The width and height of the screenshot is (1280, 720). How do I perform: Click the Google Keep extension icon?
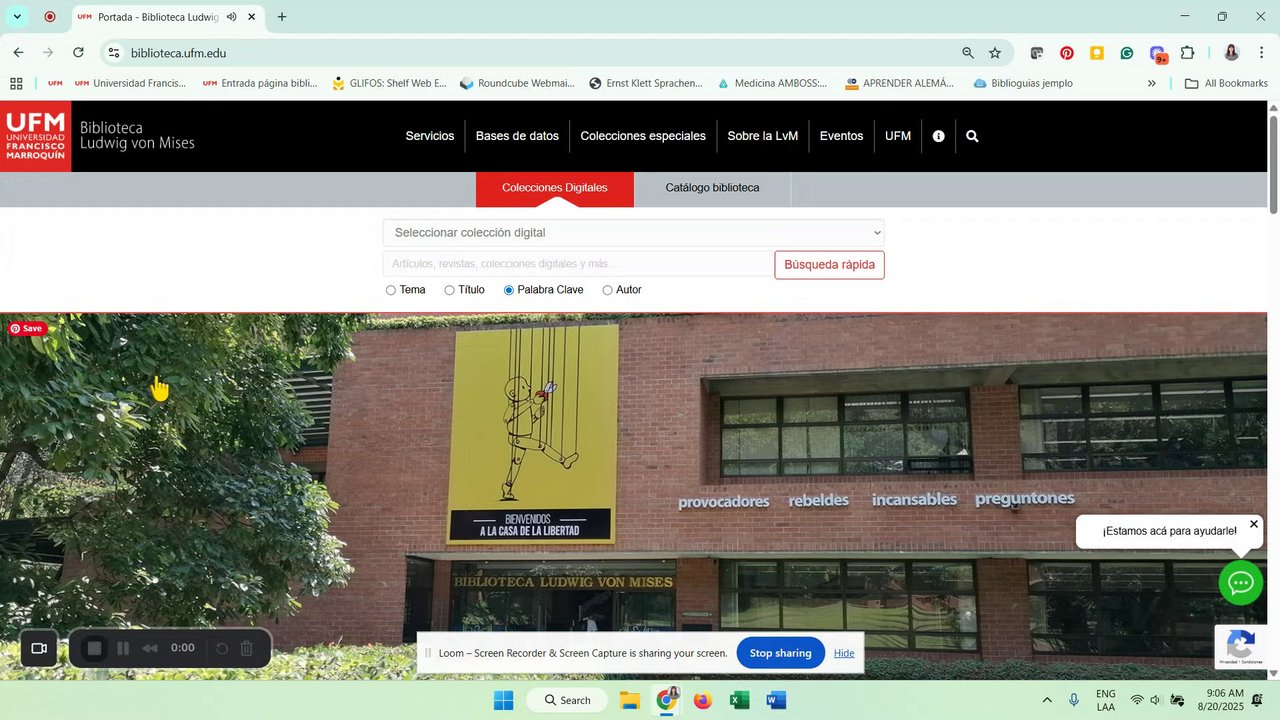[x=1097, y=53]
